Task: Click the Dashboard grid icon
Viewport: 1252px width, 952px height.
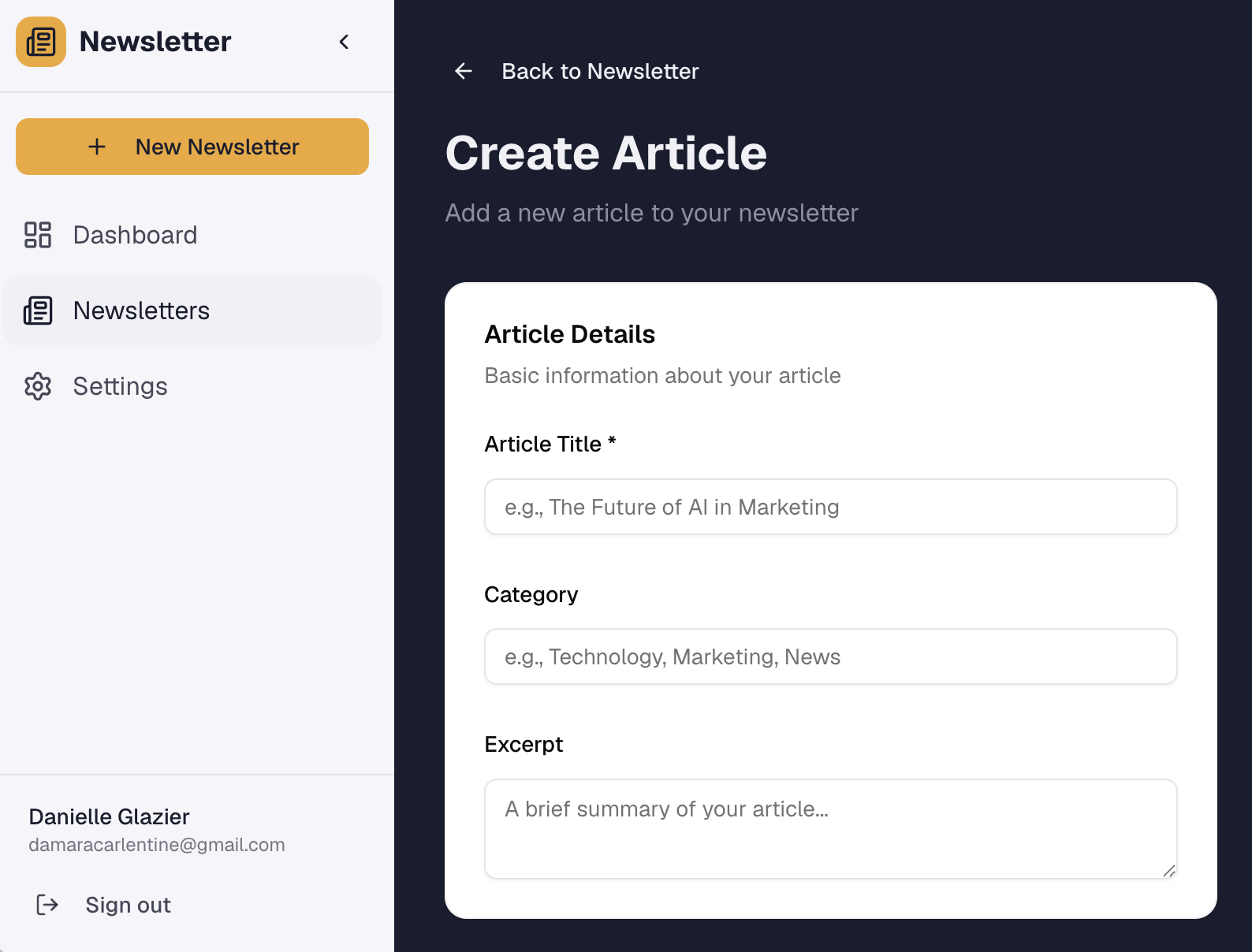Action: [x=38, y=235]
